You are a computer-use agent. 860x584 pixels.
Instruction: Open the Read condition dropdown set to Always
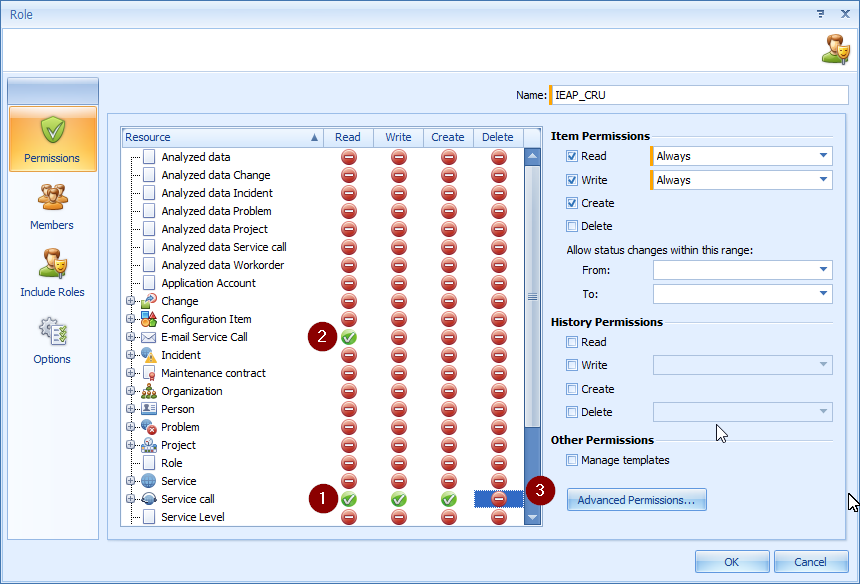[x=822, y=156]
